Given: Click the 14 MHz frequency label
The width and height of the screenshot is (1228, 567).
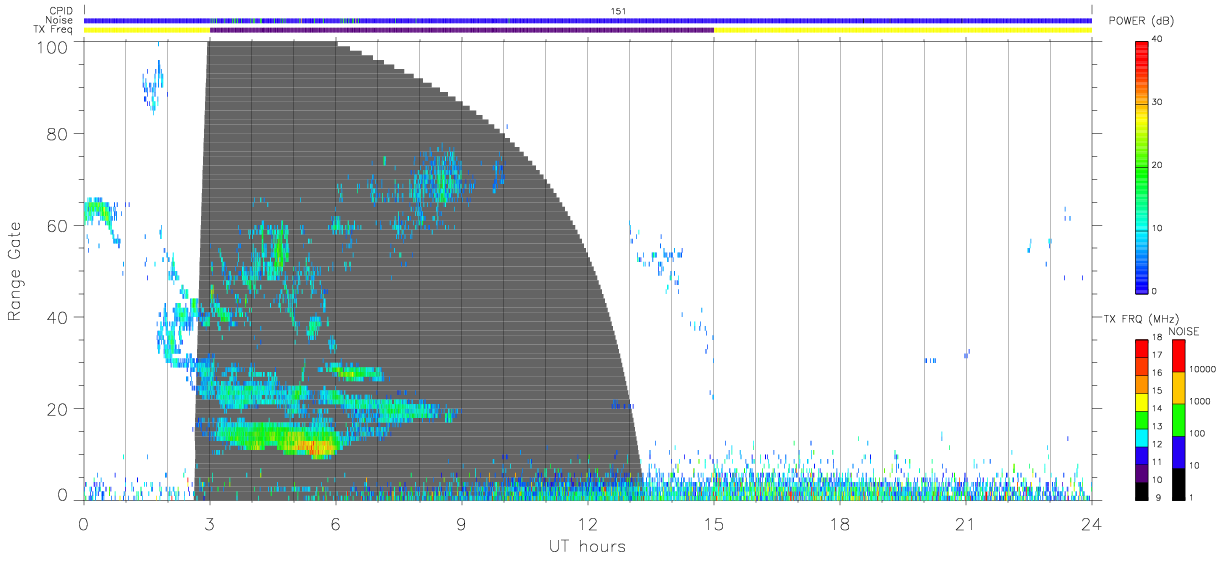Looking at the screenshot, I should [1156, 408].
